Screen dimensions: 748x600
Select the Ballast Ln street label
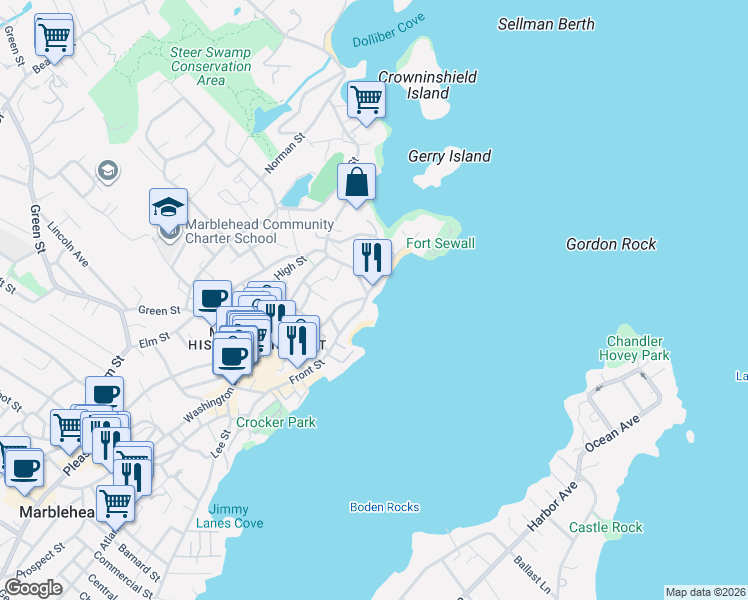[x=532, y=575]
